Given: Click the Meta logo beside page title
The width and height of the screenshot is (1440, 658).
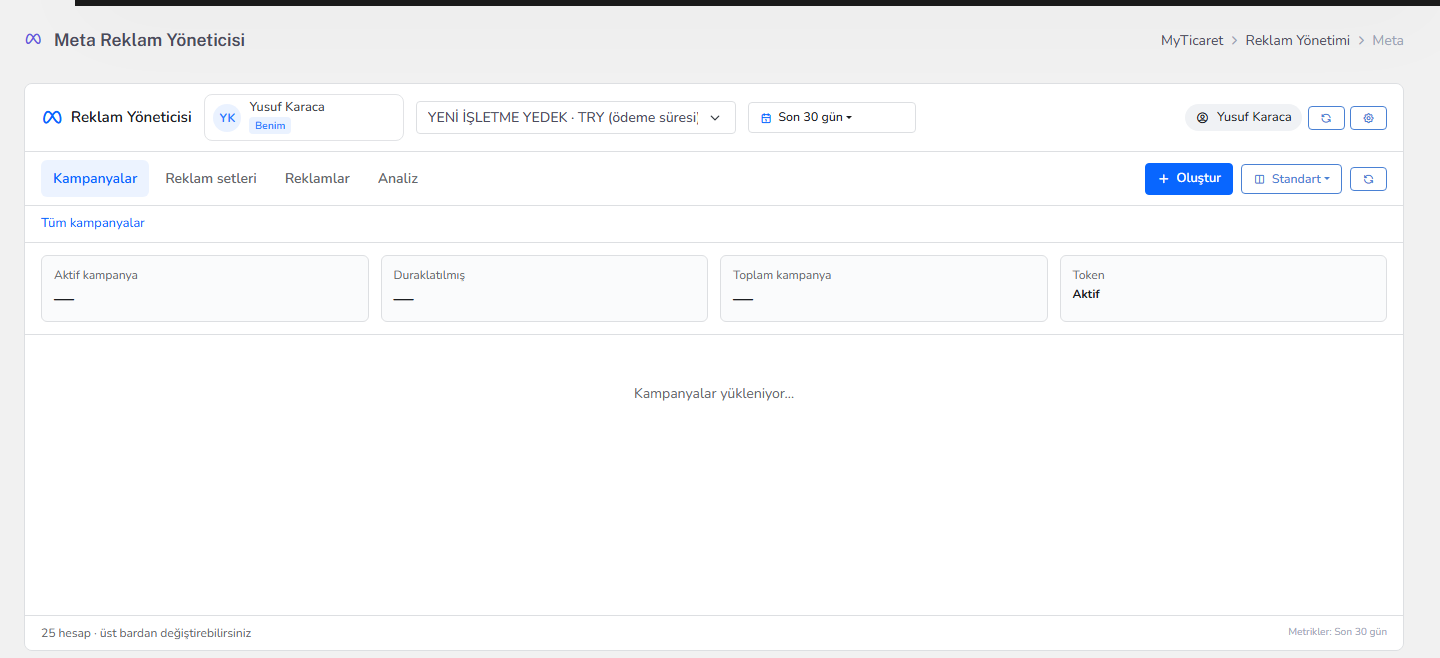Looking at the screenshot, I should [x=33, y=40].
